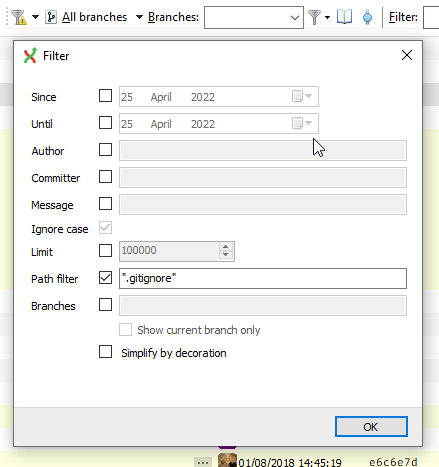Viewport: 439px width, 467px height.
Task: Focus the toolbar Filter text field
Action: coord(431,17)
